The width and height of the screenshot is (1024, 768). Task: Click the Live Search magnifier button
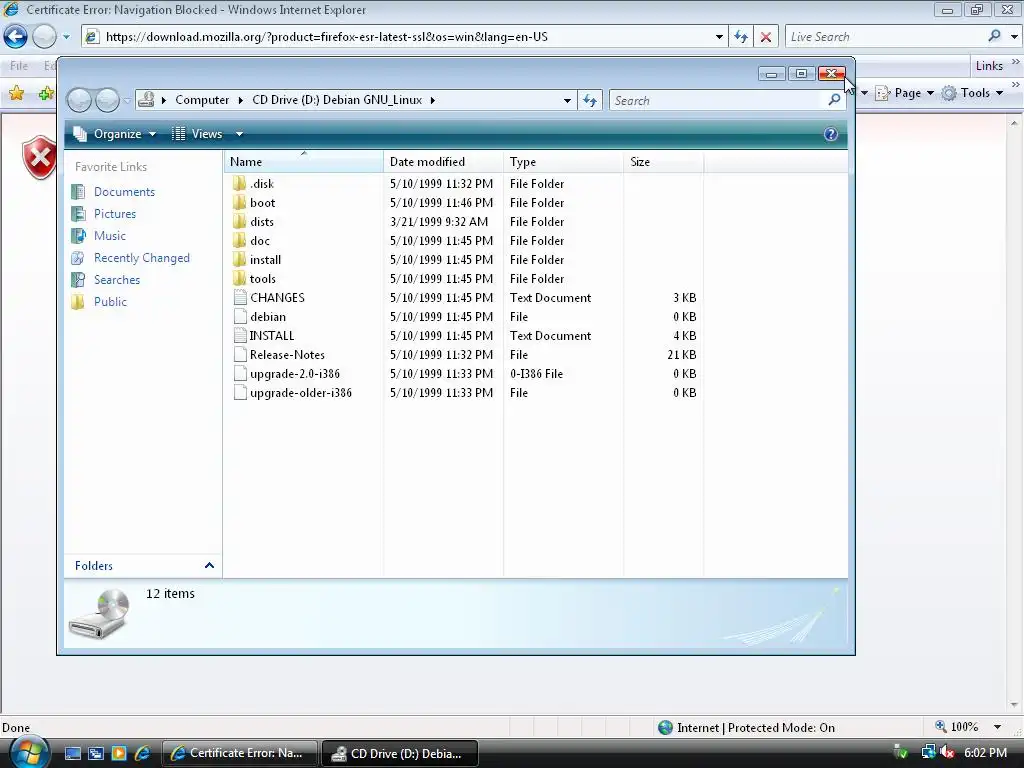click(x=994, y=36)
